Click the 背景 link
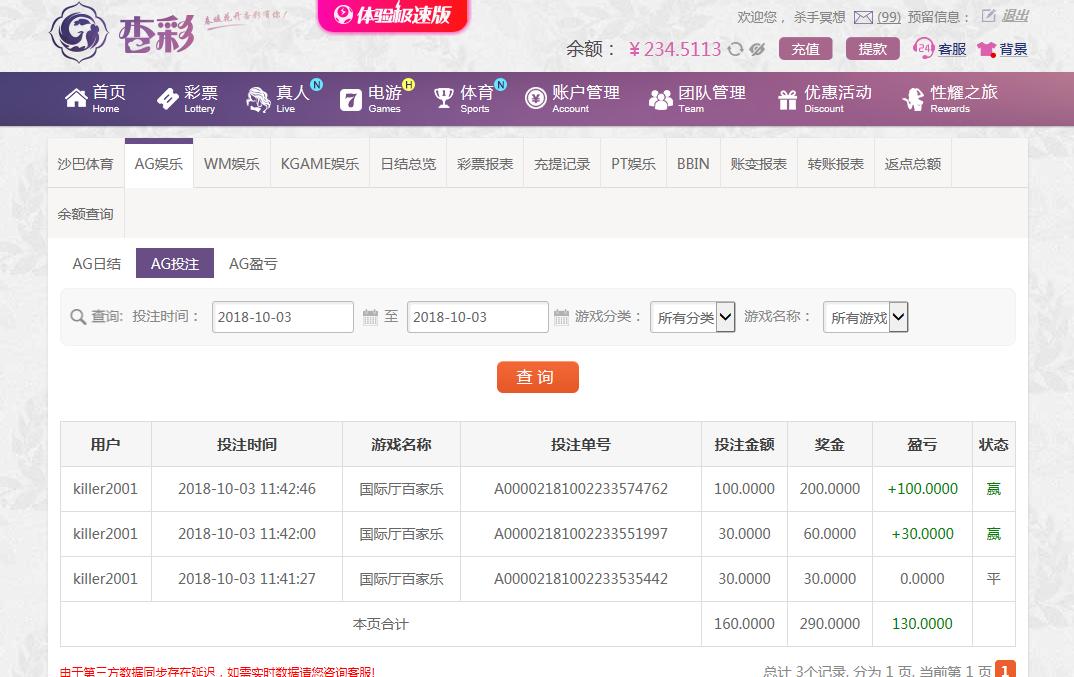Screen dimensions: 1074x677 pyautogui.click(x=1013, y=49)
